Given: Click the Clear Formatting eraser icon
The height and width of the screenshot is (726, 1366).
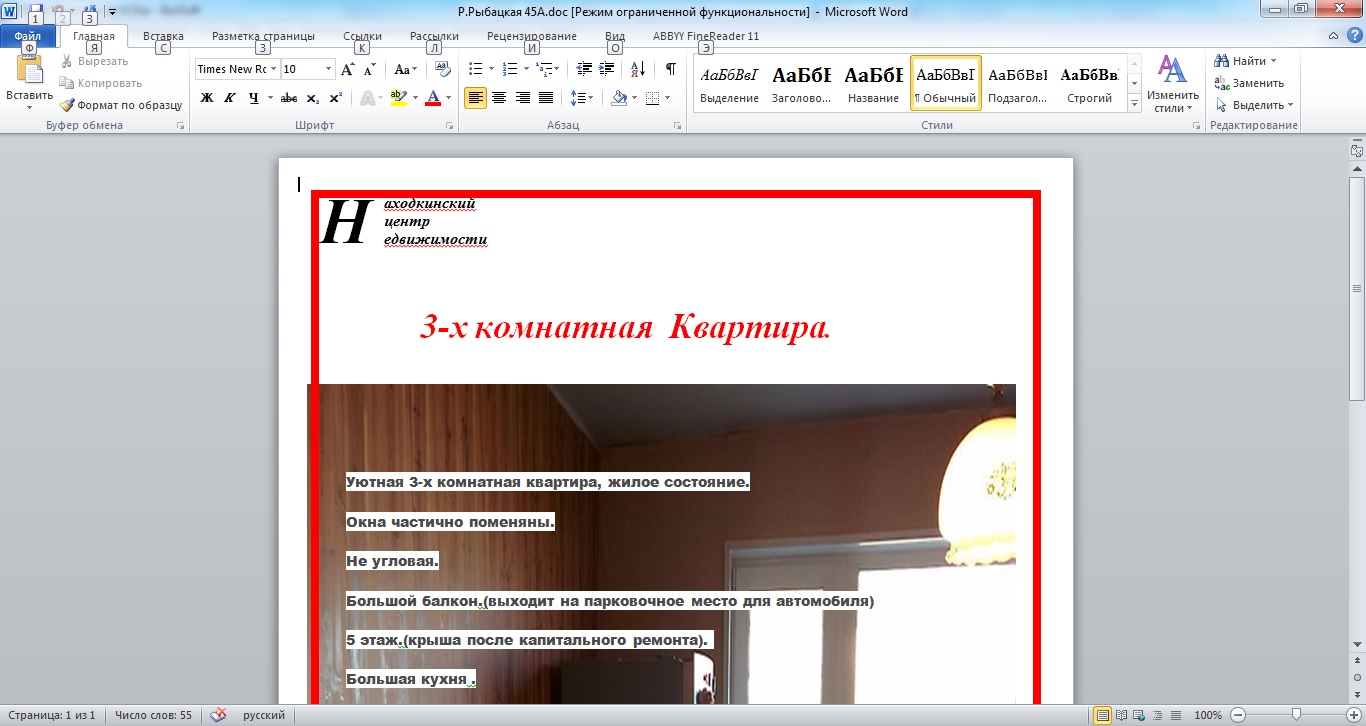Looking at the screenshot, I should (x=444, y=69).
